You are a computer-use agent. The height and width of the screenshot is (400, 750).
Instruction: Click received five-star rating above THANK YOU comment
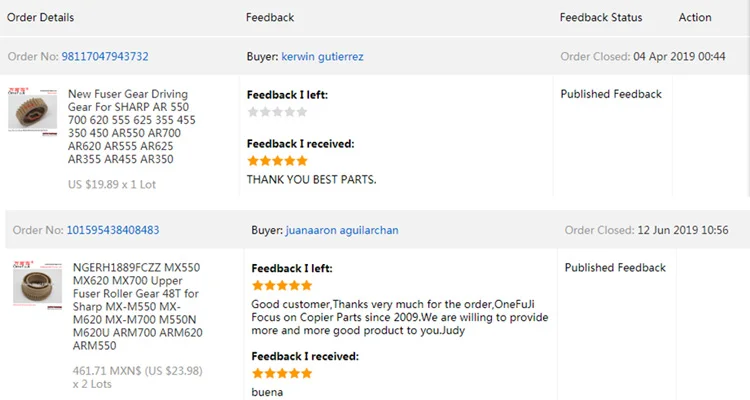[278, 161]
